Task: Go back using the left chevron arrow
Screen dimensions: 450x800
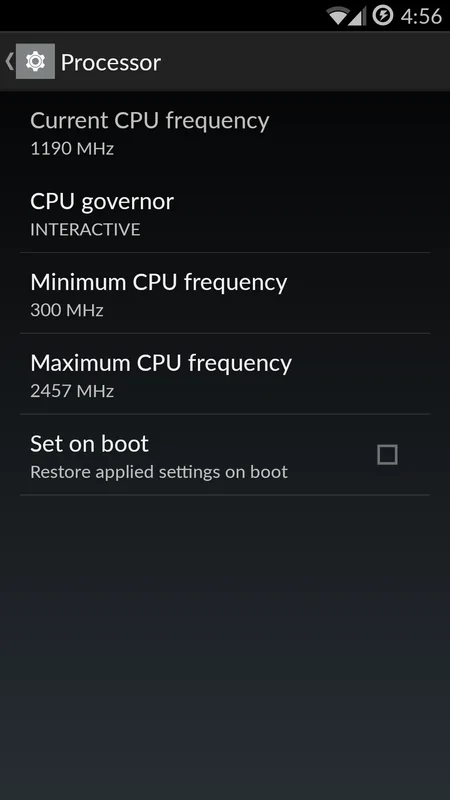Action: tap(9, 62)
